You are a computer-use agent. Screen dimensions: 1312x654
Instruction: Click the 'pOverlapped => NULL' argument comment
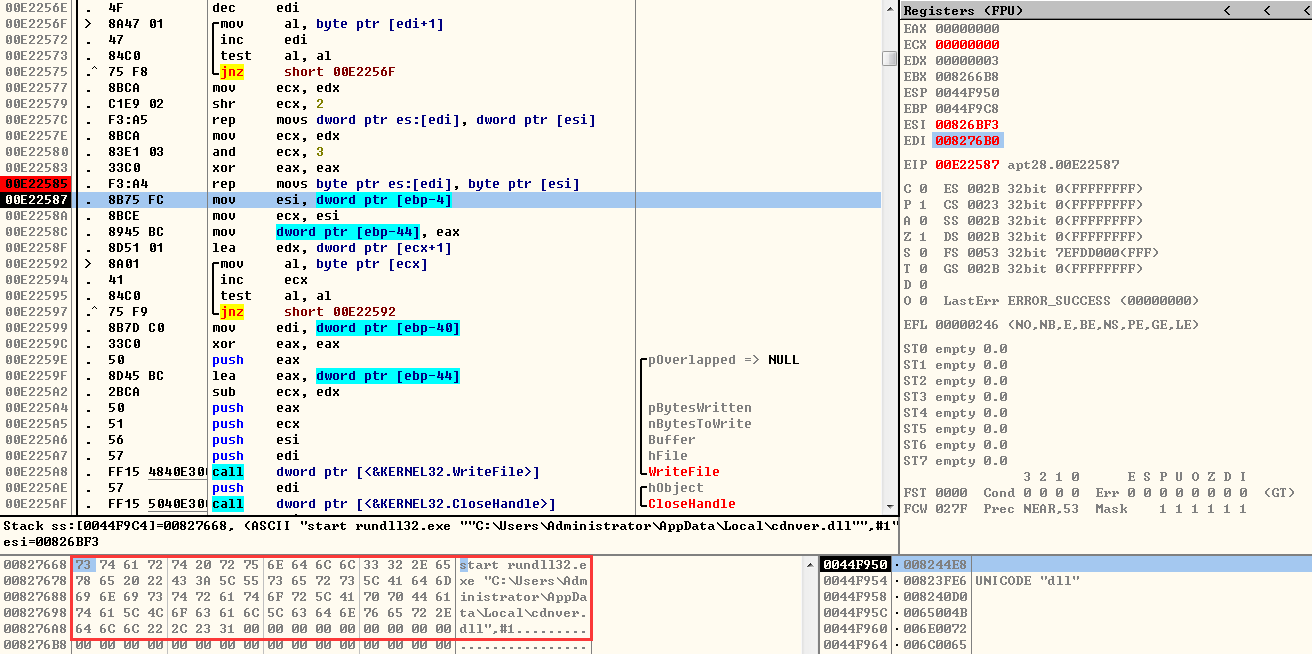[x=724, y=360]
